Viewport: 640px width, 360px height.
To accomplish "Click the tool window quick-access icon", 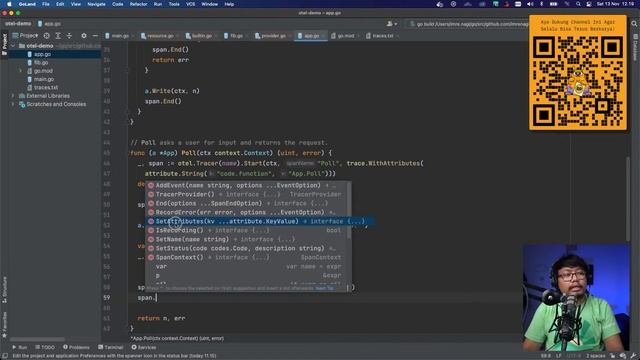I will coord(4,356).
